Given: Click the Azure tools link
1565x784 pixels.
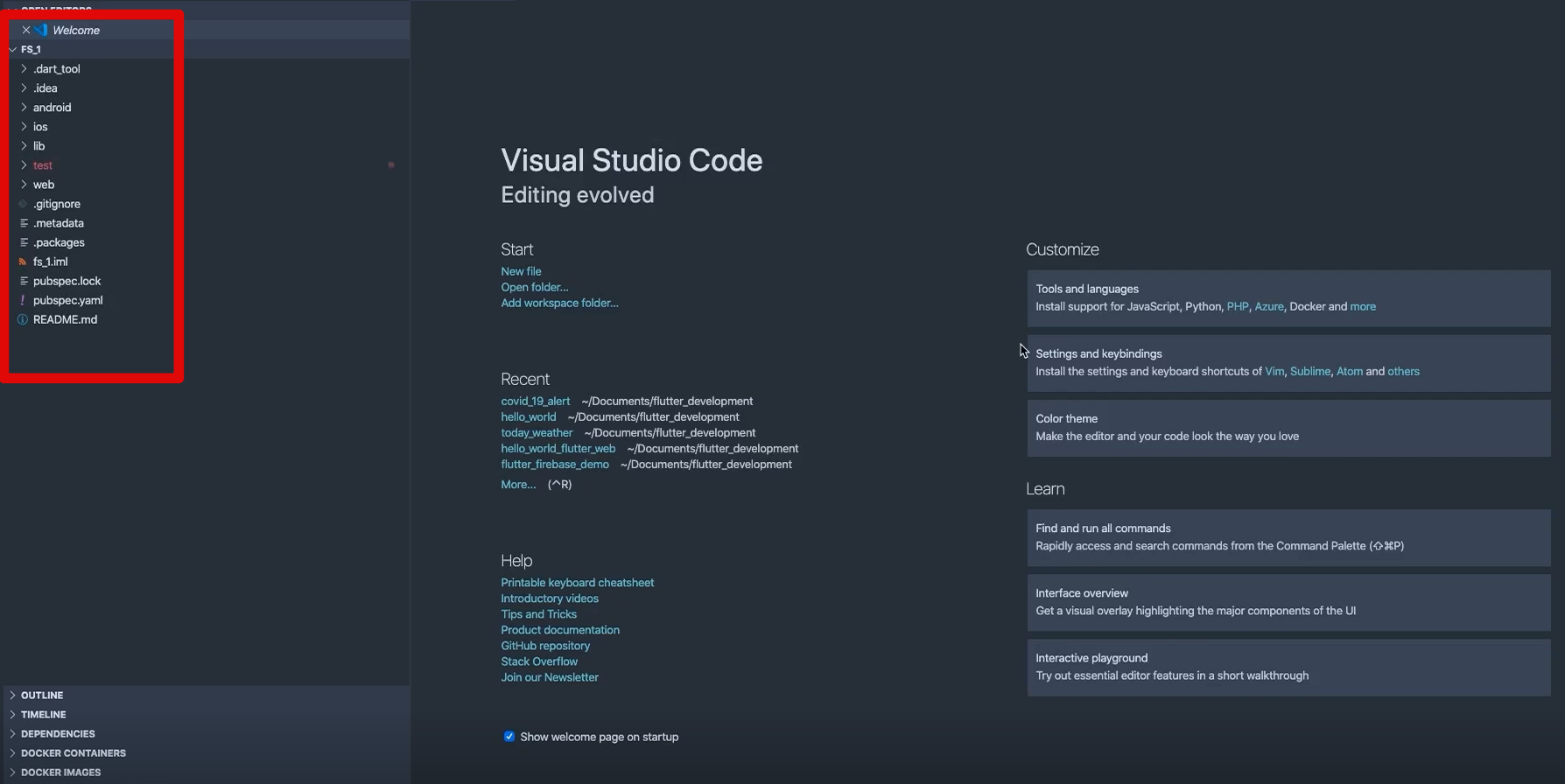Looking at the screenshot, I should (x=1269, y=306).
